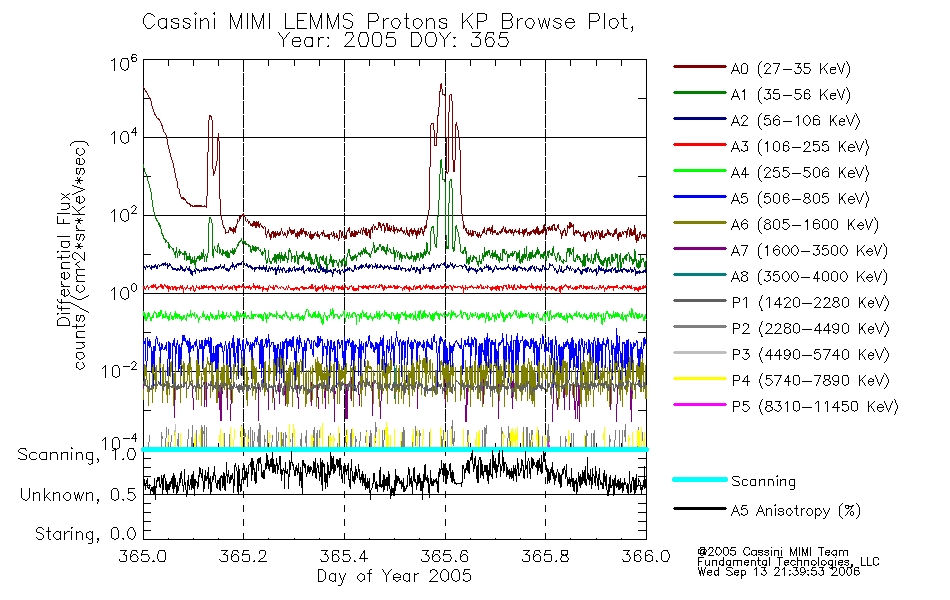The width and height of the screenshot is (950, 600).
Task: Click the blue A5 legend line
Action: coord(700,197)
